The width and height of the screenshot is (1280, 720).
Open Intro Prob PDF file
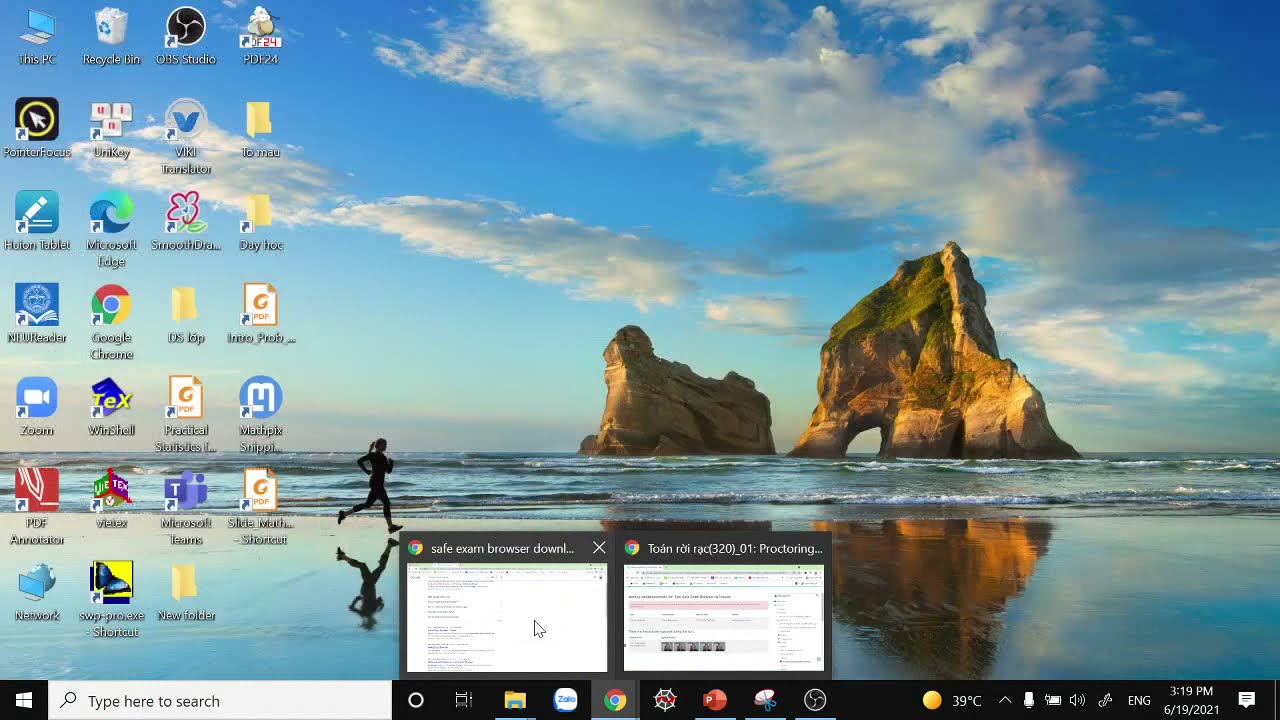[x=260, y=314]
